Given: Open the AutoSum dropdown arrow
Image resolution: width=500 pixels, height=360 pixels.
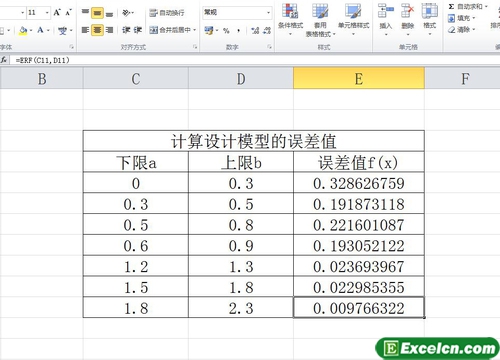Looking at the screenshot, I should point(486,7).
